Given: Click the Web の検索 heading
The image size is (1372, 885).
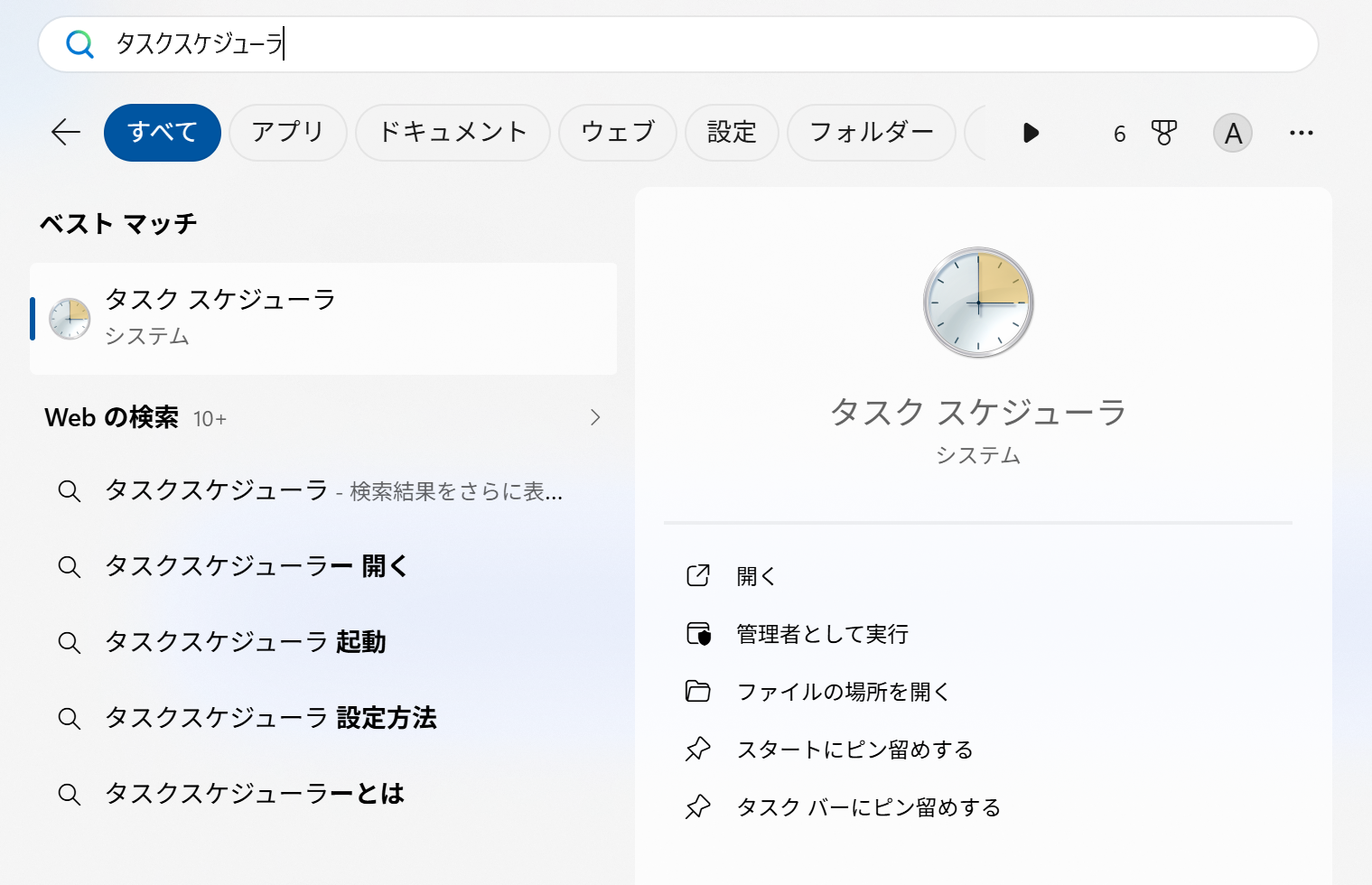Looking at the screenshot, I should tap(112, 417).
